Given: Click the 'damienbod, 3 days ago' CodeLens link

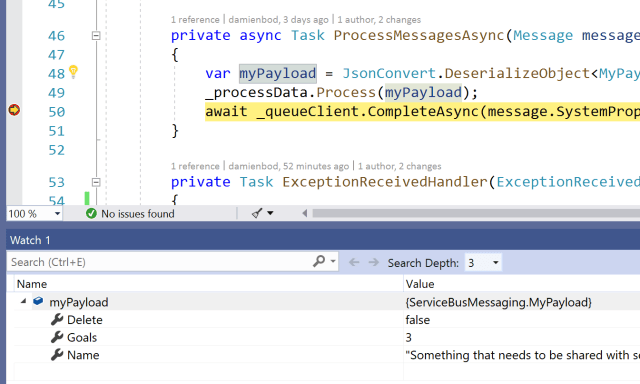Looking at the screenshot, I should pos(278,20).
